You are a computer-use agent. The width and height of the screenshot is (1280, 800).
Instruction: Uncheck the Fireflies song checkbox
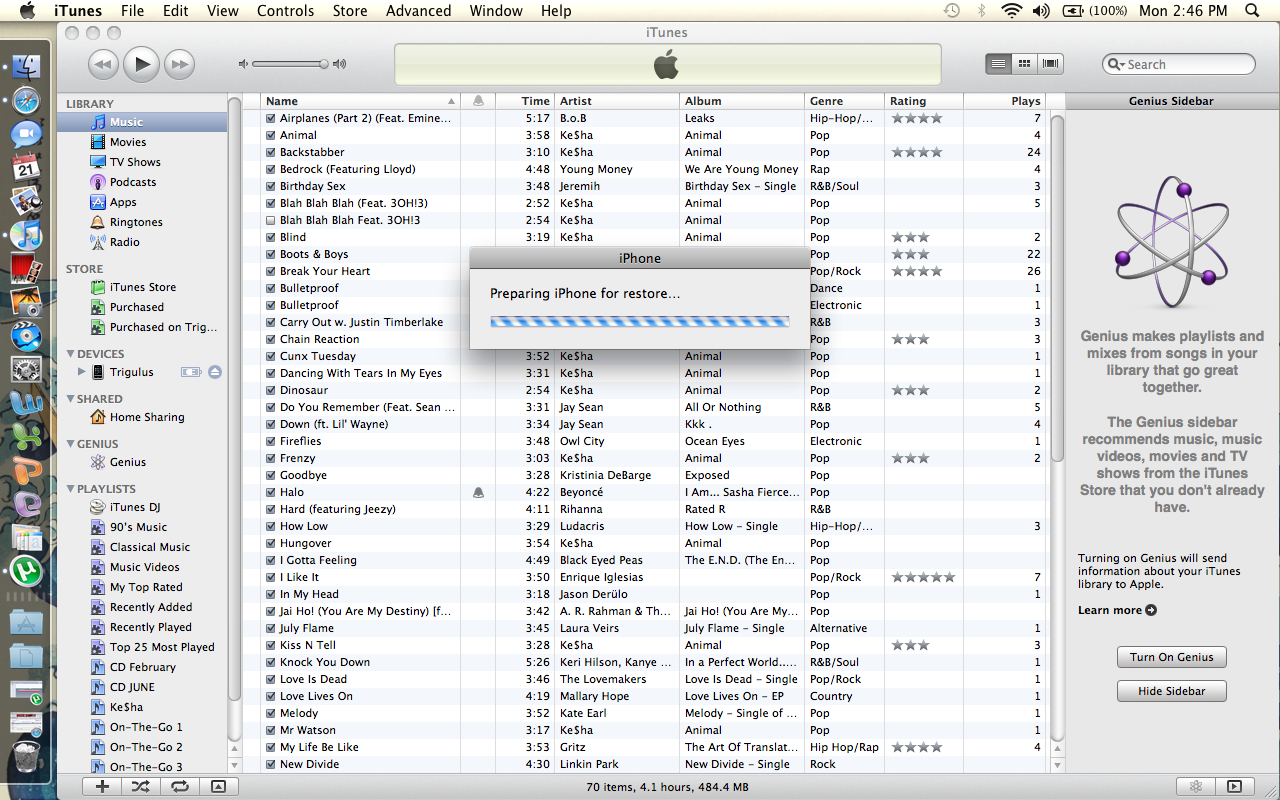click(271, 441)
